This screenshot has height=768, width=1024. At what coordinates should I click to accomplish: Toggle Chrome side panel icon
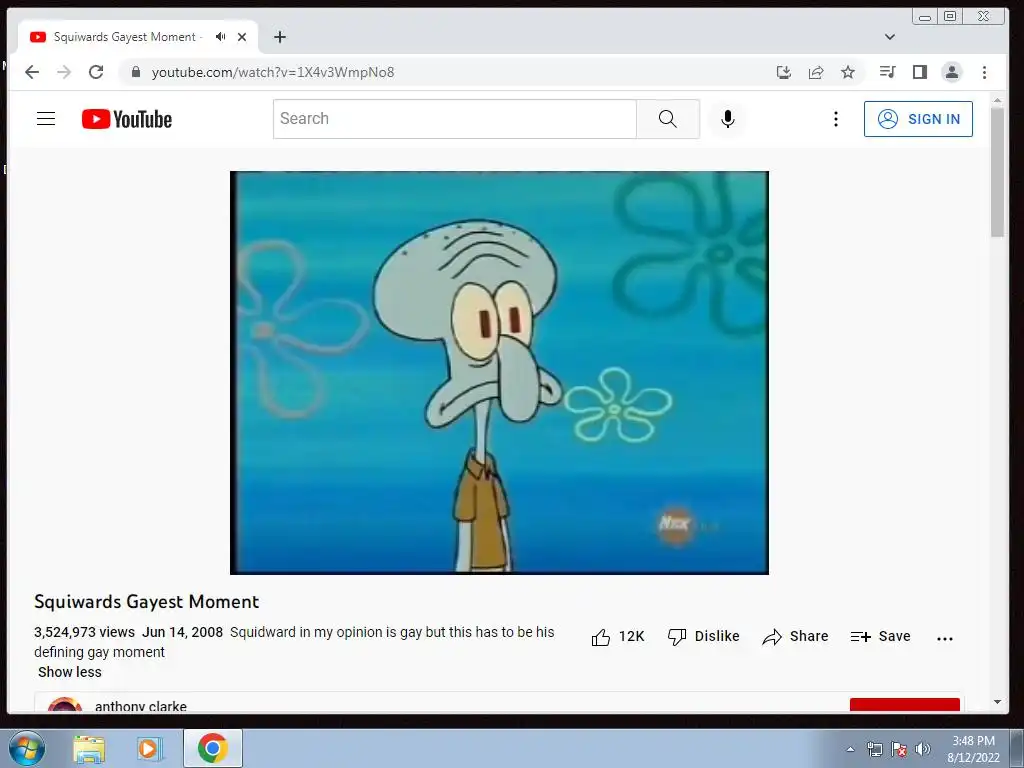tap(920, 72)
